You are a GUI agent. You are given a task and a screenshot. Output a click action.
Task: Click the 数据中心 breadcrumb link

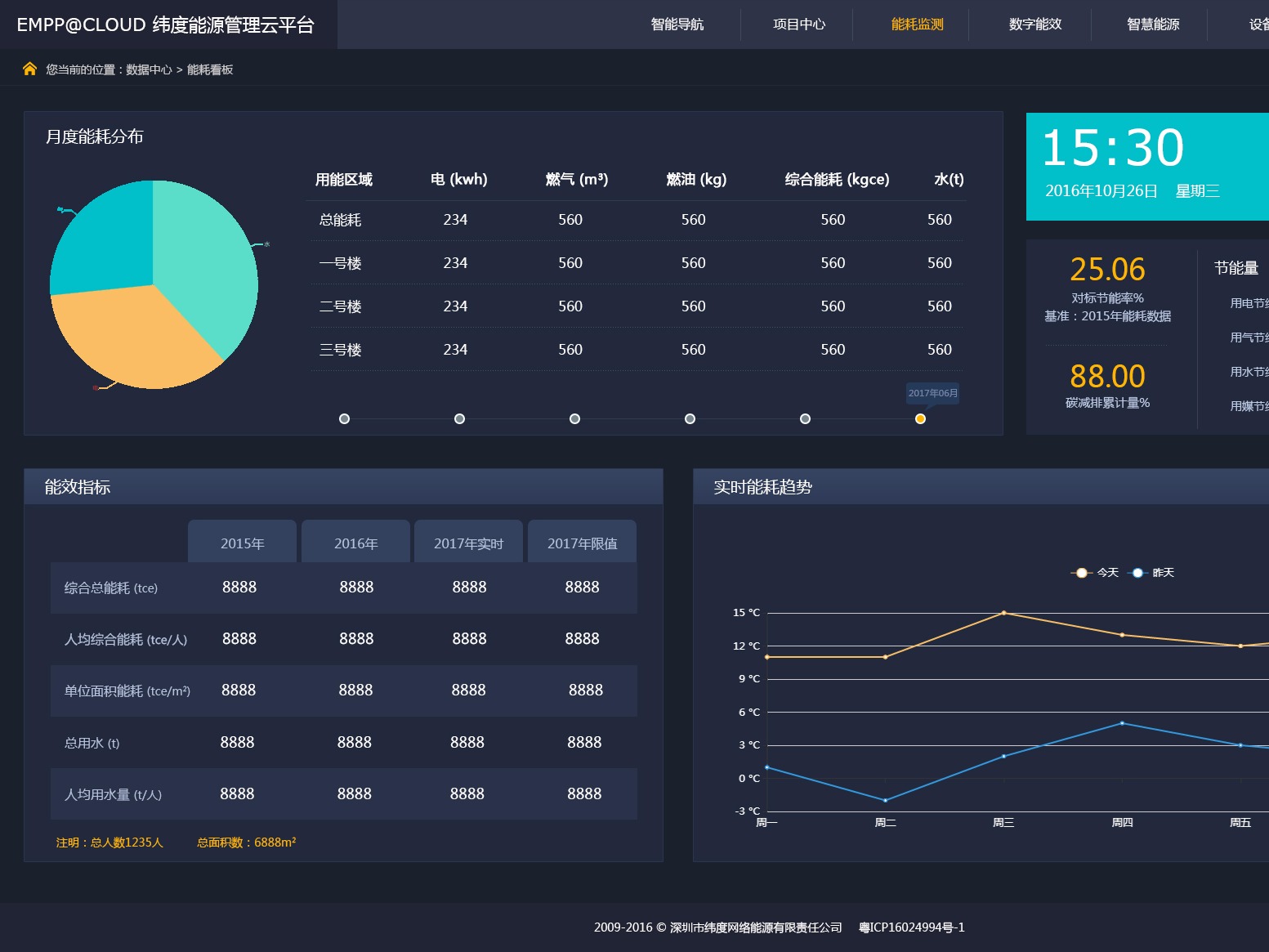point(149,69)
